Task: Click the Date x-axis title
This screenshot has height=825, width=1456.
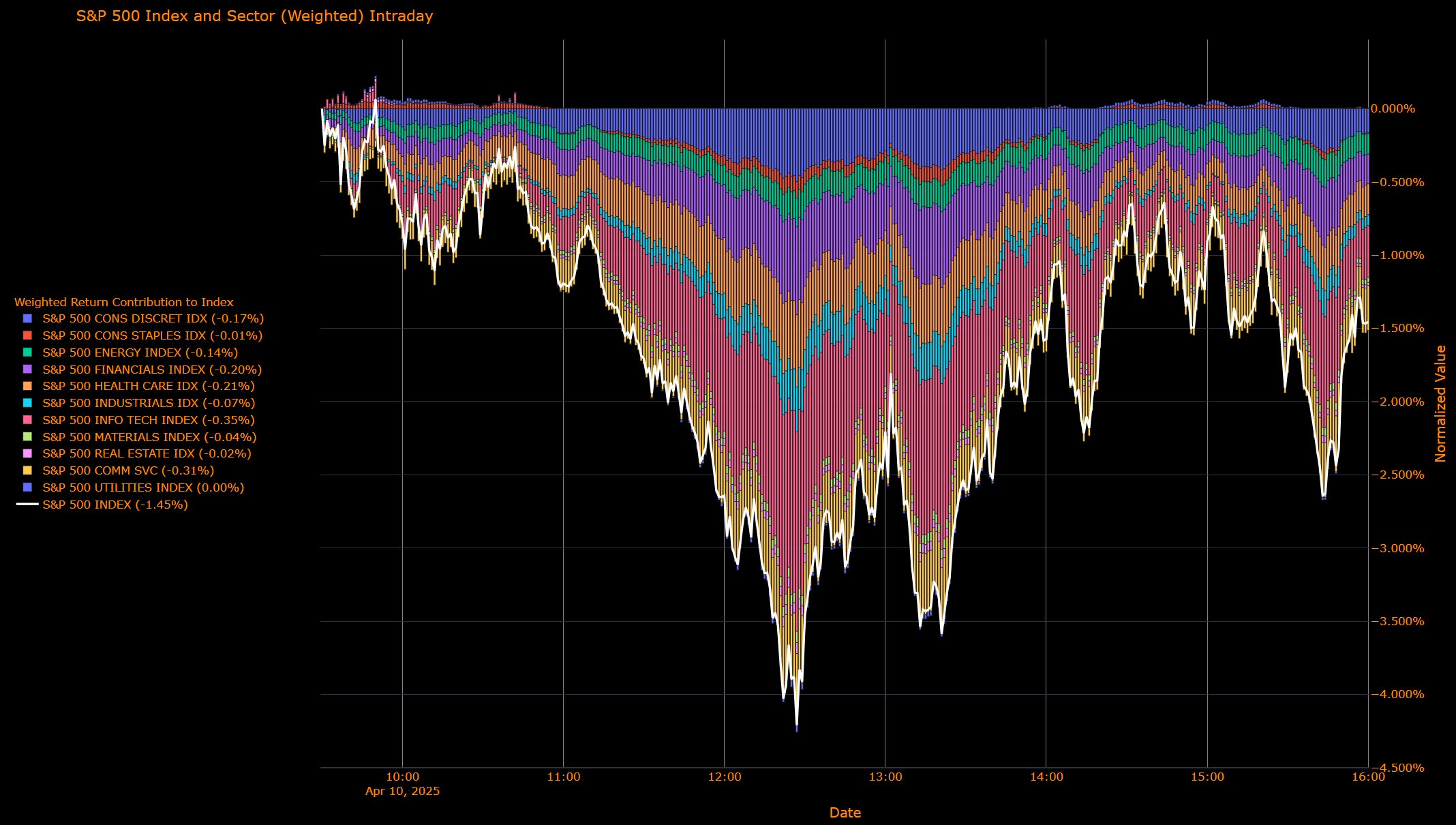Action: pyautogui.click(x=845, y=813)
